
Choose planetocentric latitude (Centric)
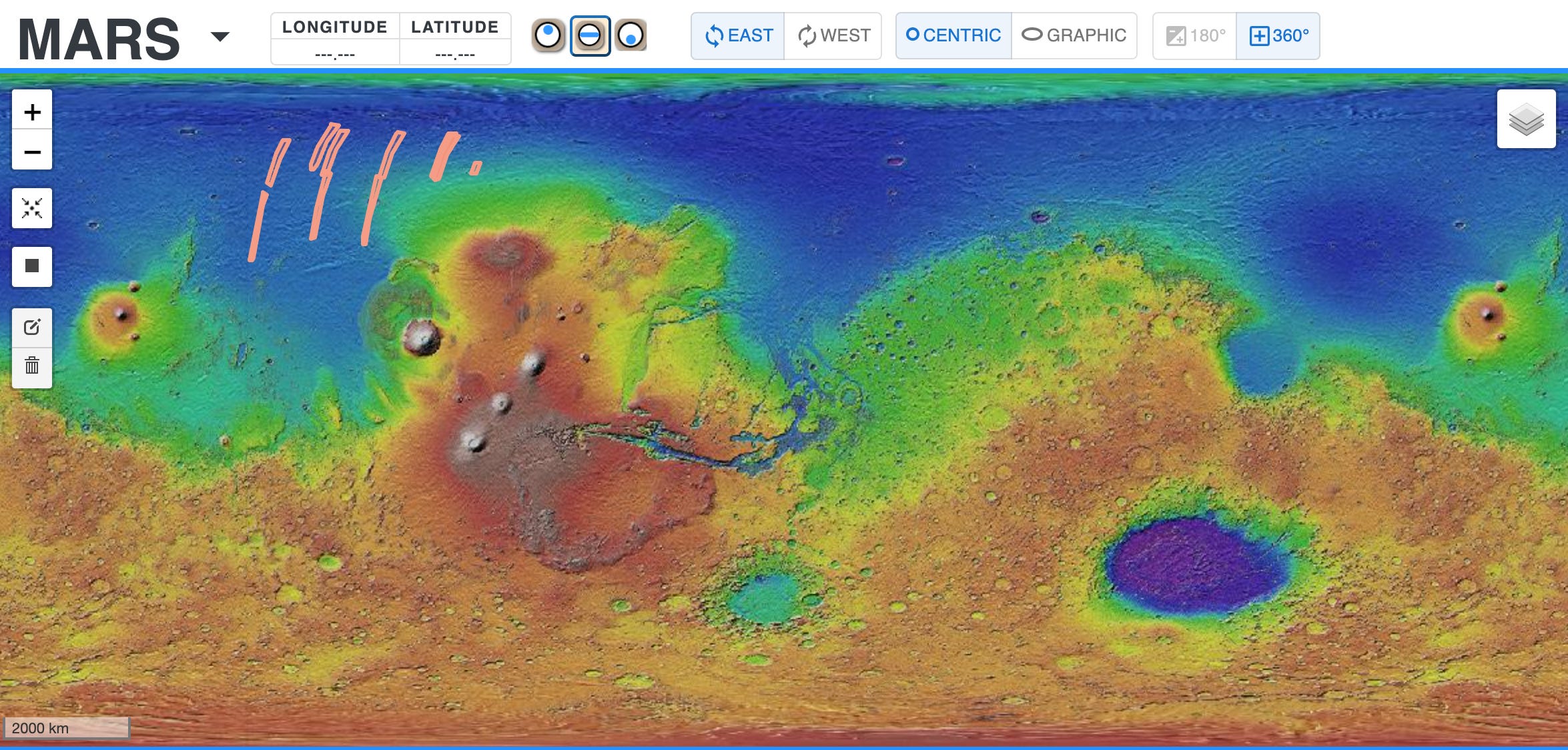pyautogui.click(x=953, y=35)
